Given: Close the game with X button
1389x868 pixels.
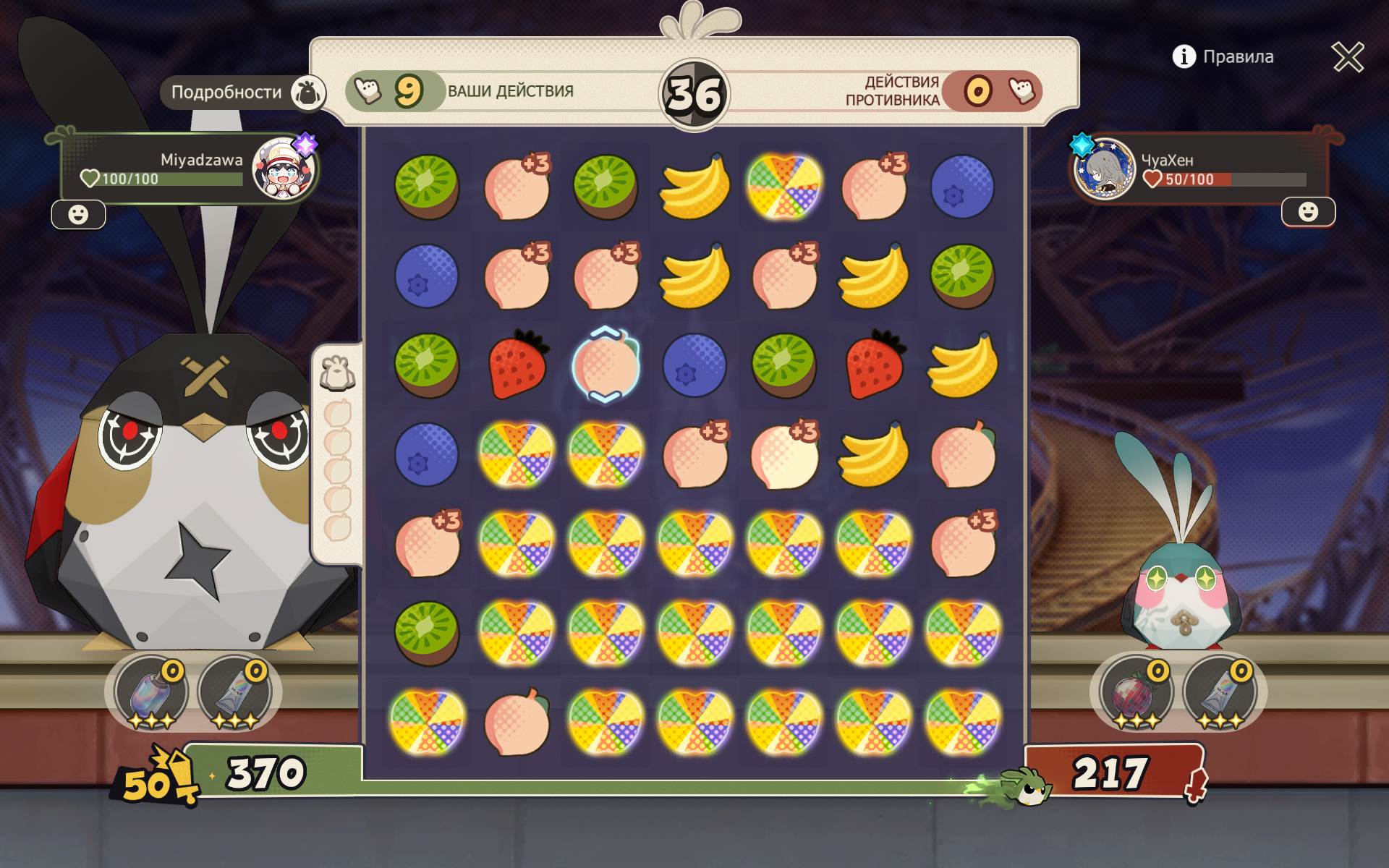Looking at the screenshot, I should (x=1348, y=56).
